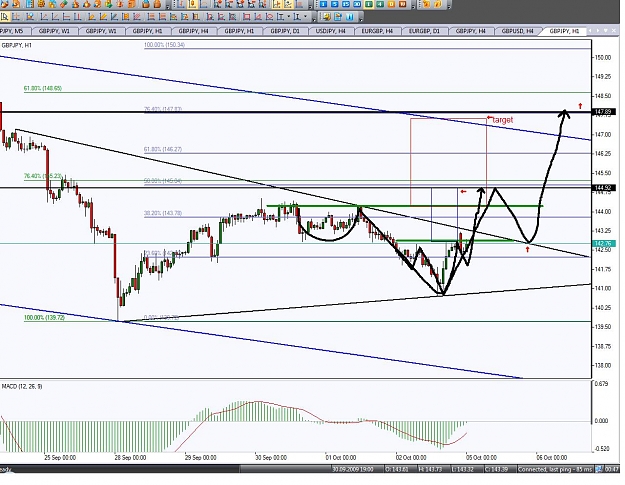Click the 147.89 price marker on axis

click(x=602, y=112)
